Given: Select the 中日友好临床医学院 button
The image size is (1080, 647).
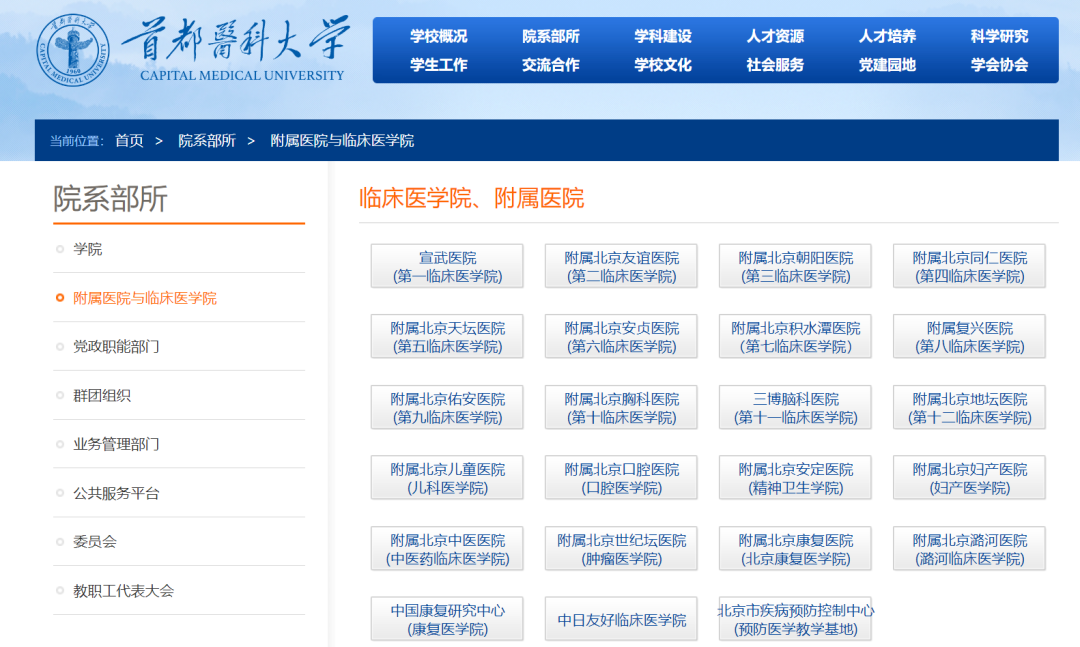Looking at the screenshot, I should 621,619.
